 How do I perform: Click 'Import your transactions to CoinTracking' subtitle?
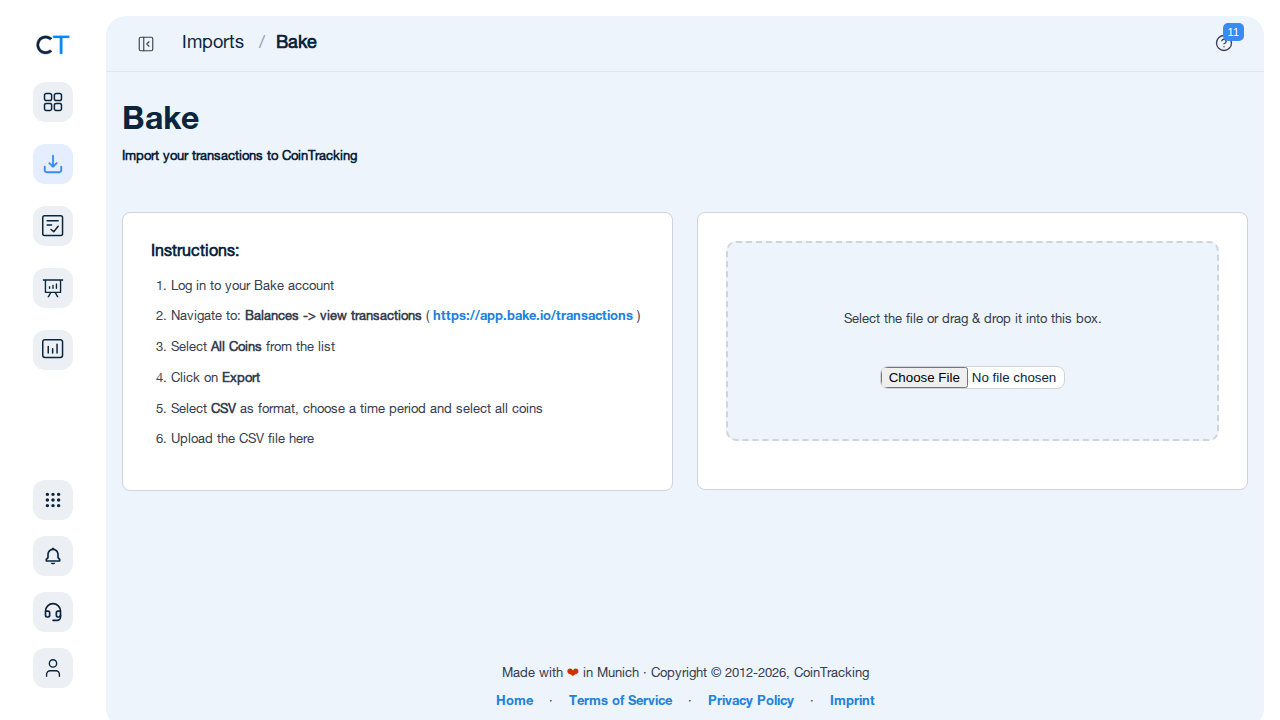(240, 156)
